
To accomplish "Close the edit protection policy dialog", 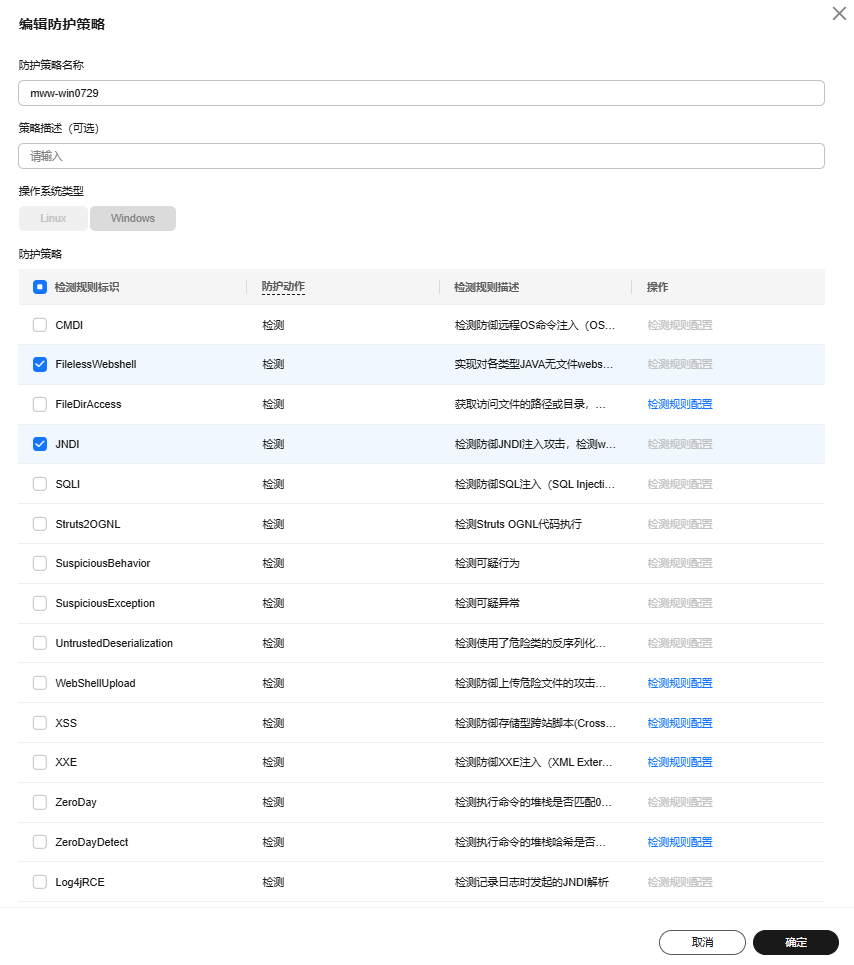I will pos(839,14).
